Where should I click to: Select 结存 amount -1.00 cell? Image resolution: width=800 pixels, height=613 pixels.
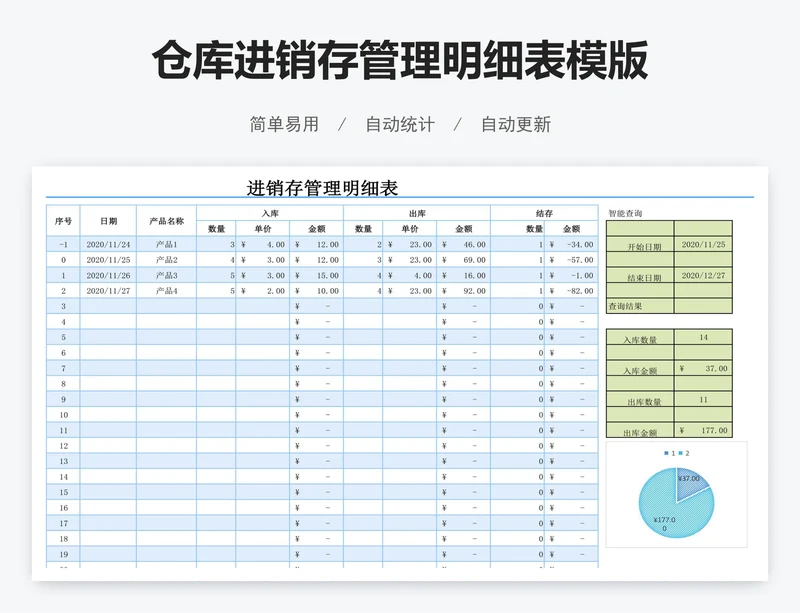click(x=571, y=276)
